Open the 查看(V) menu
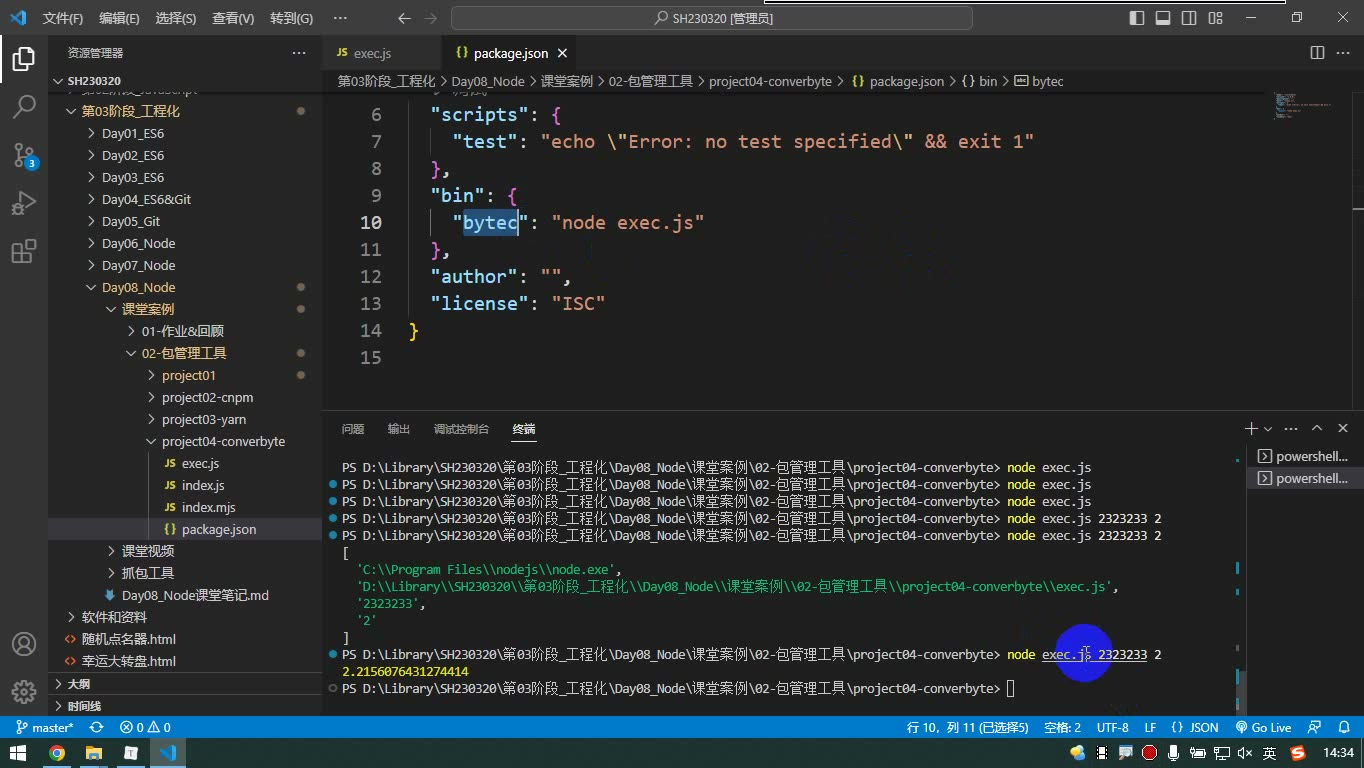This screenshot has height=768, width=1364. pyautogui.click(x=233, y=18)
